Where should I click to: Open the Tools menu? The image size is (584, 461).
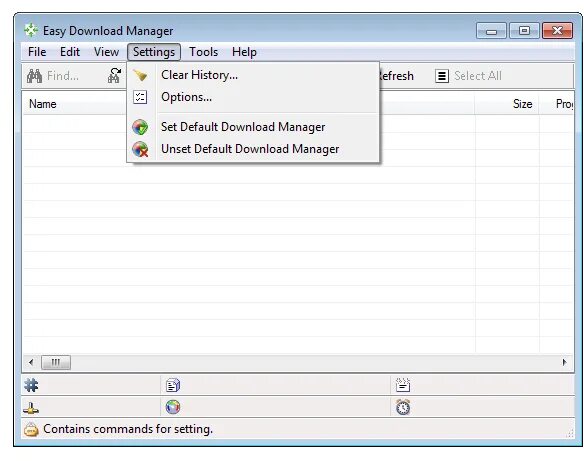[203, 52]
